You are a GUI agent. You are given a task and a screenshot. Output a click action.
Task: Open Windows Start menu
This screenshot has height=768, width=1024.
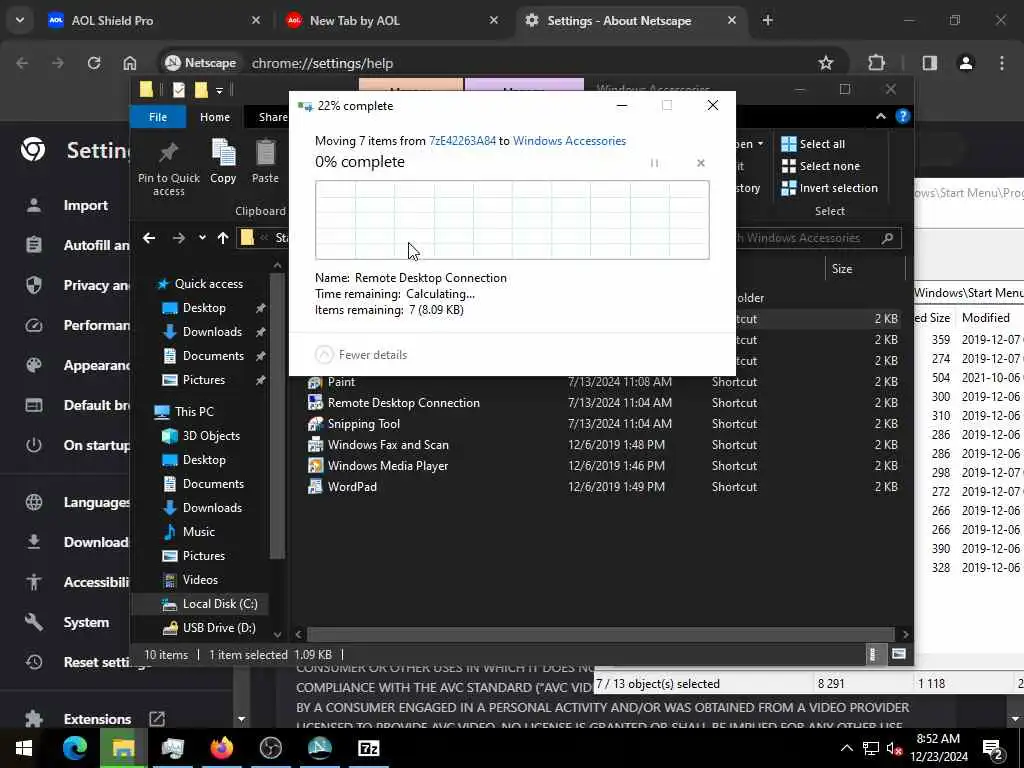coord(24,748)
